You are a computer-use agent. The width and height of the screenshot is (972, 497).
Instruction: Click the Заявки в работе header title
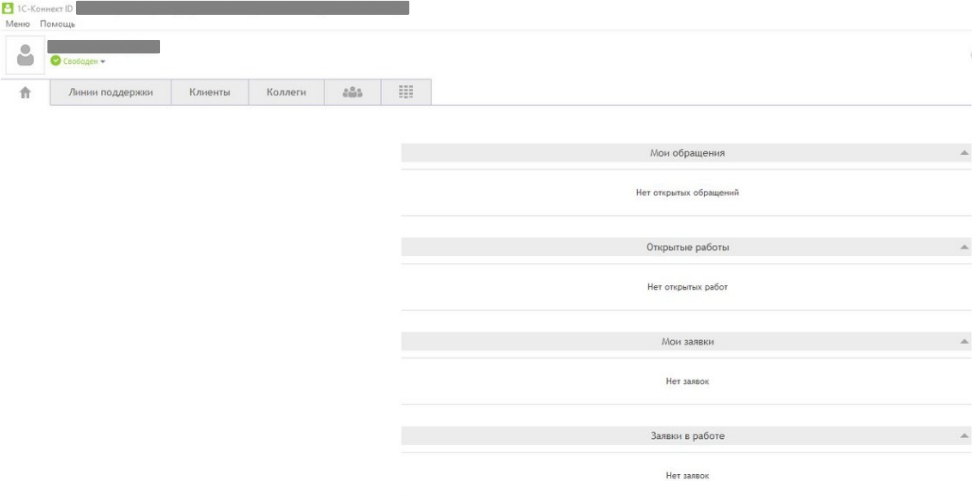[687, 437]
